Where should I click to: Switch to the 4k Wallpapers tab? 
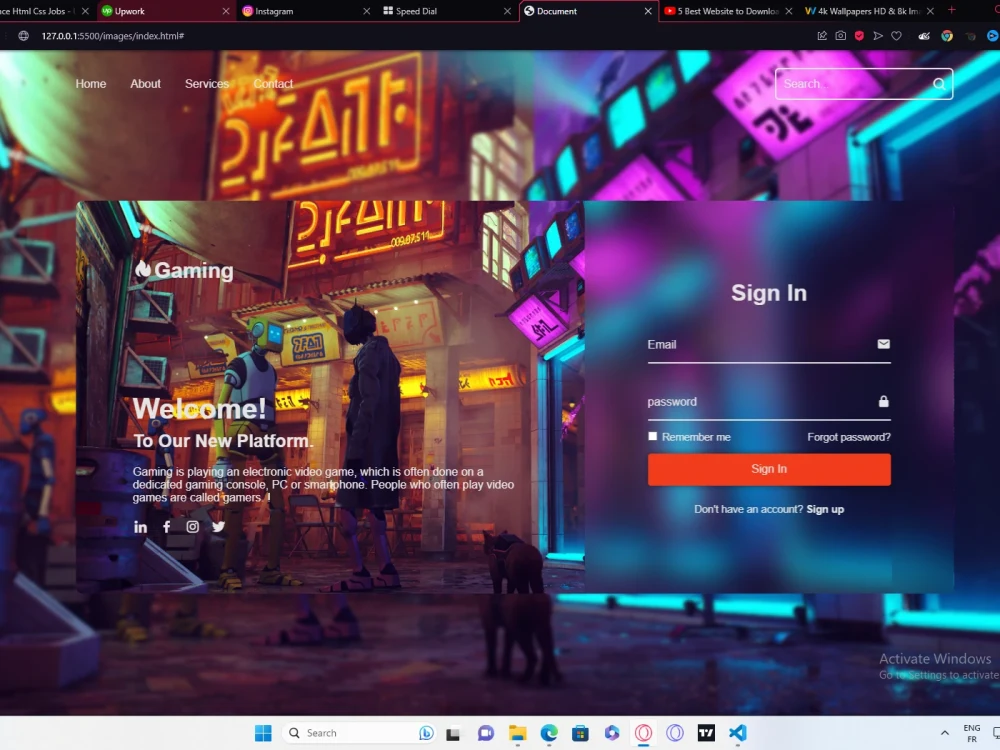(x=868, y=11)
